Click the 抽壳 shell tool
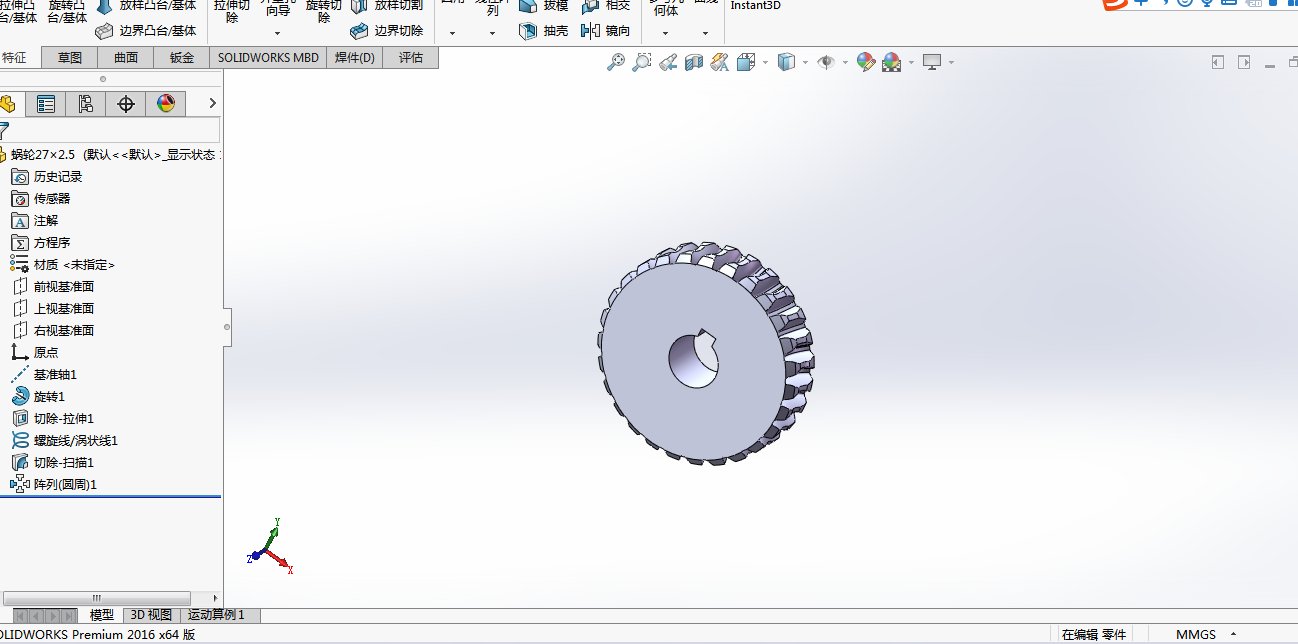This screenshot has width=1298, height=644. point(544,31)
